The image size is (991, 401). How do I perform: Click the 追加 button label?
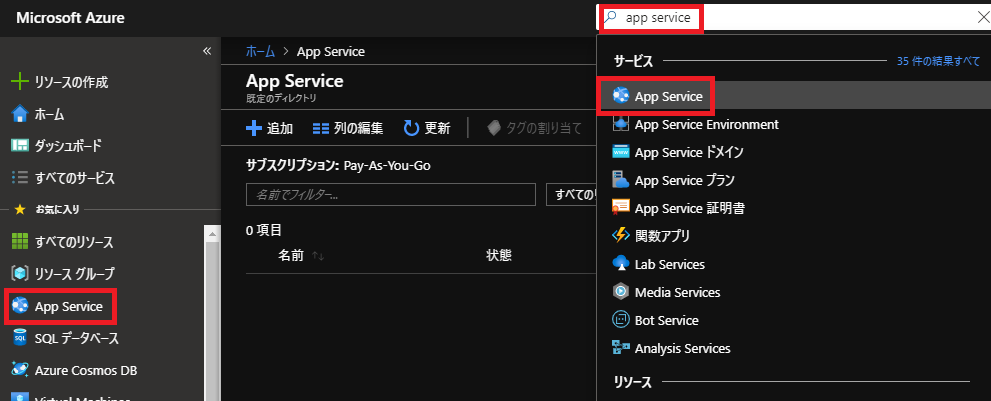280,128
